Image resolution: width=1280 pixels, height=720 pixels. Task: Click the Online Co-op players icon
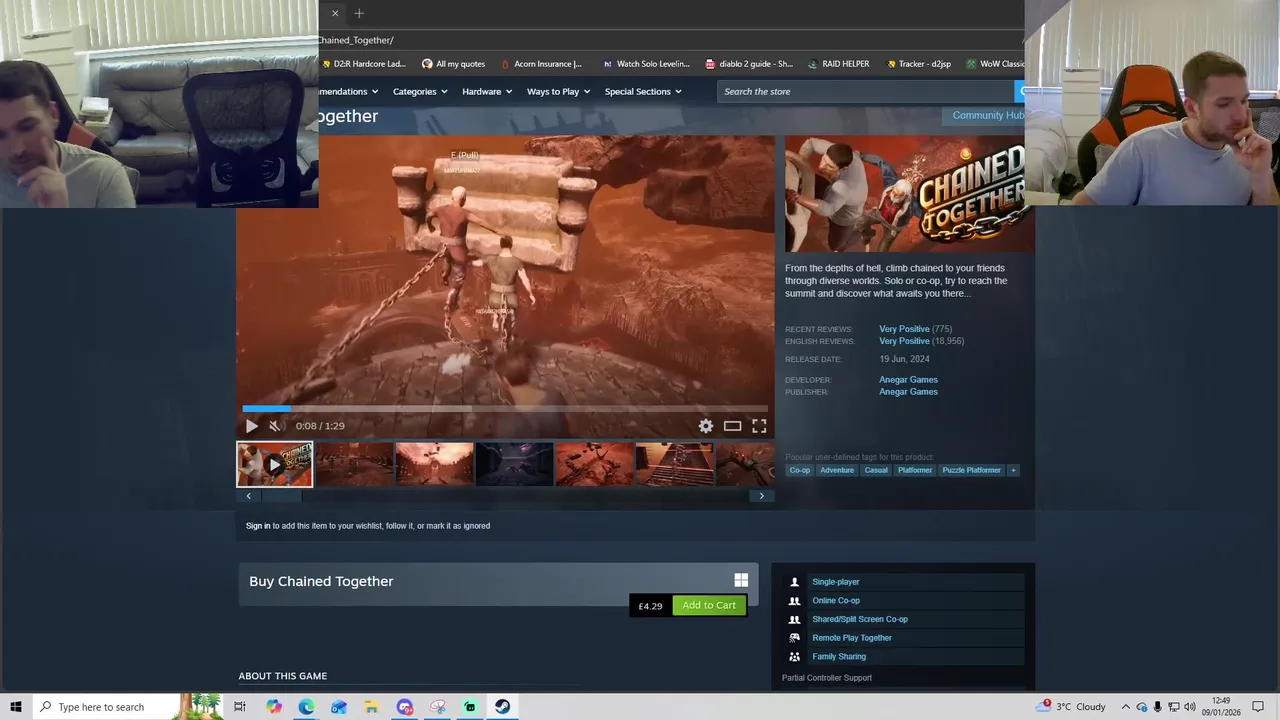coord(794,601)
